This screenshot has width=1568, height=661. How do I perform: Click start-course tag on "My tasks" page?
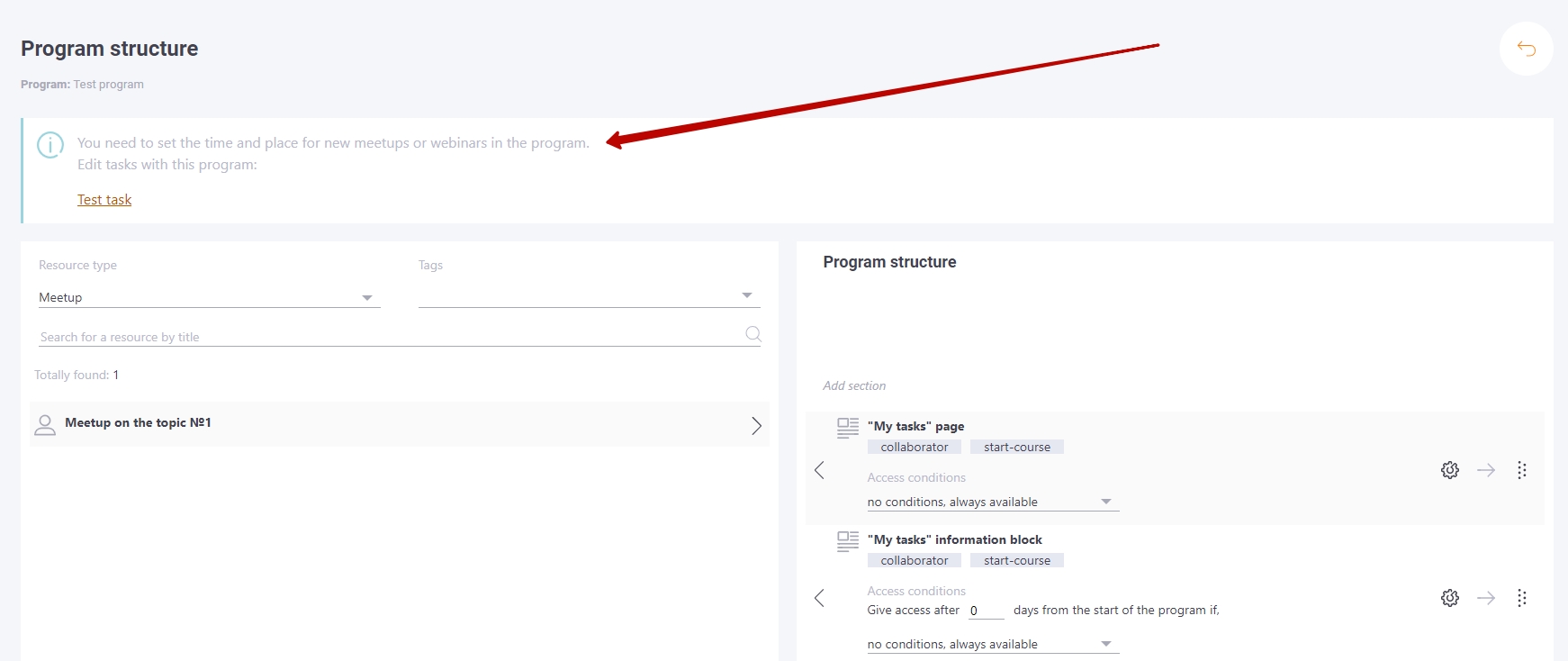[x=1017, y=447]
